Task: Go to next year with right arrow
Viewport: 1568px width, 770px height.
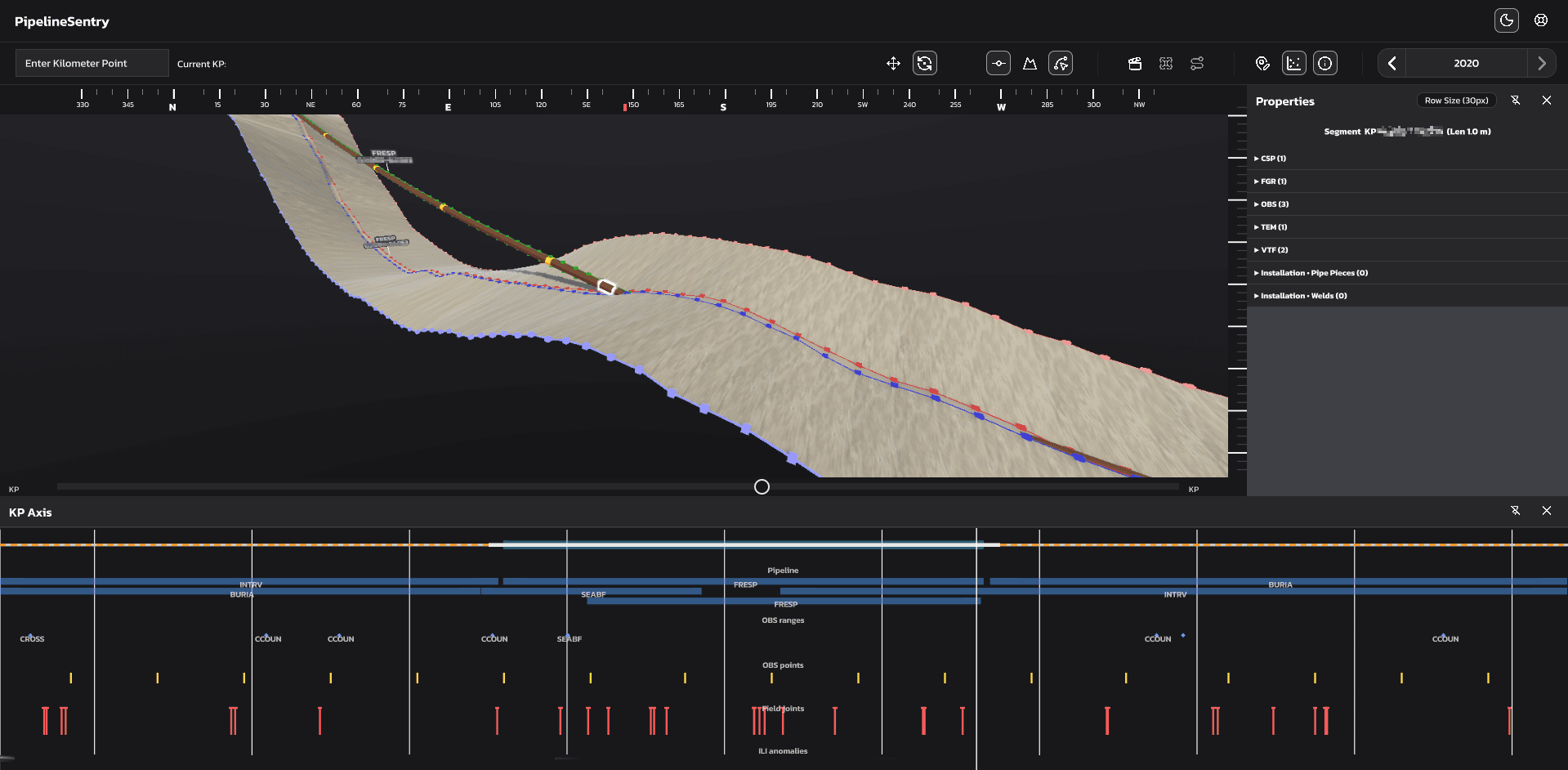Action: tap(1543, 63)
